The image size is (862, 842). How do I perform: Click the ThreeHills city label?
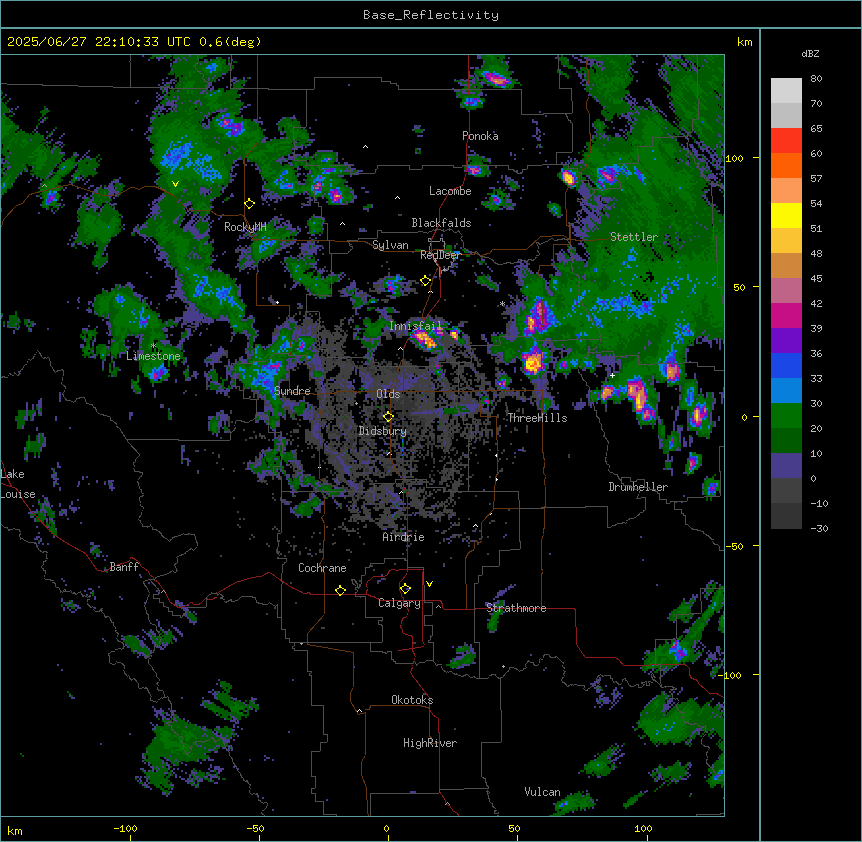(537, 418)
